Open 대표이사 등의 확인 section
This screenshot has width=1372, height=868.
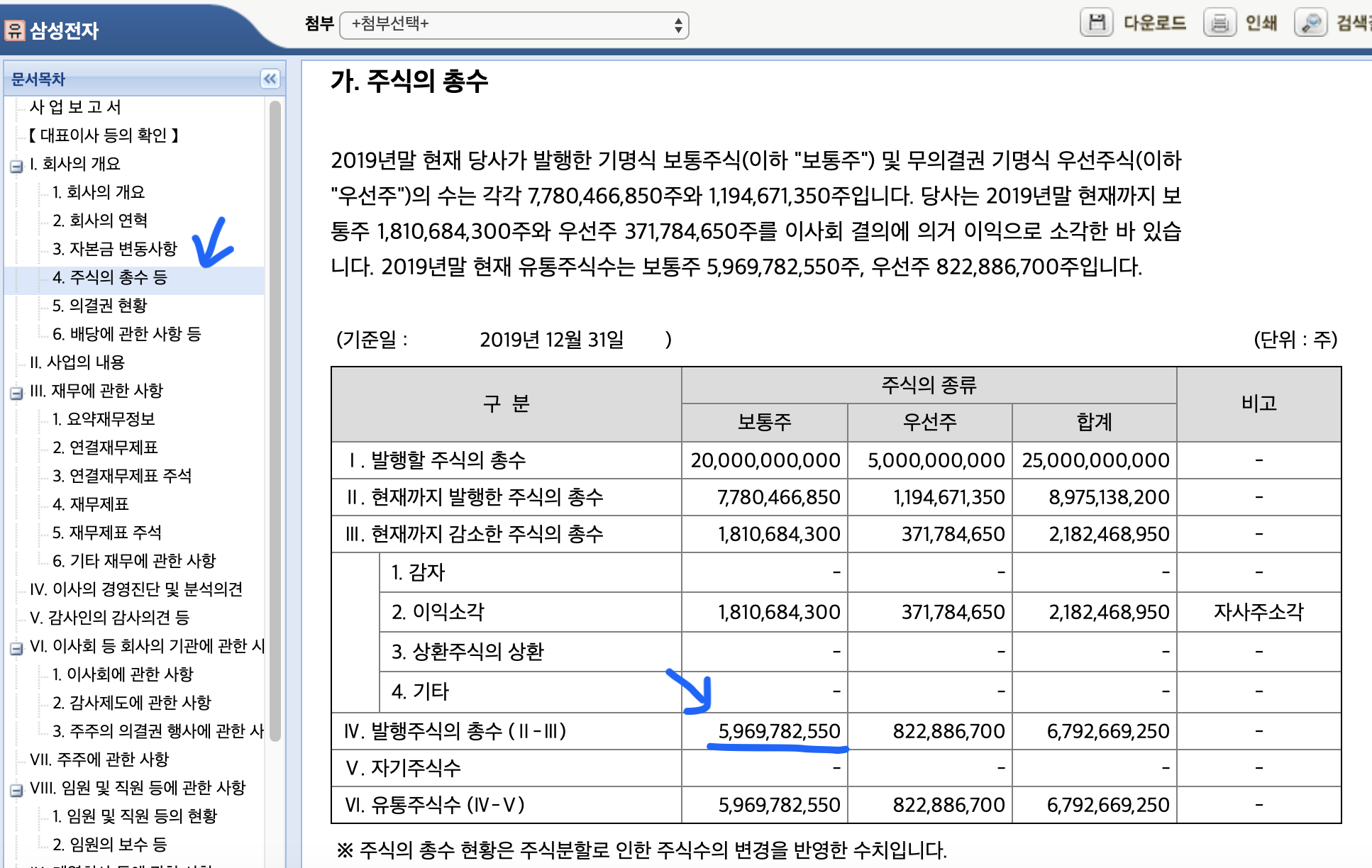(104, 135)
